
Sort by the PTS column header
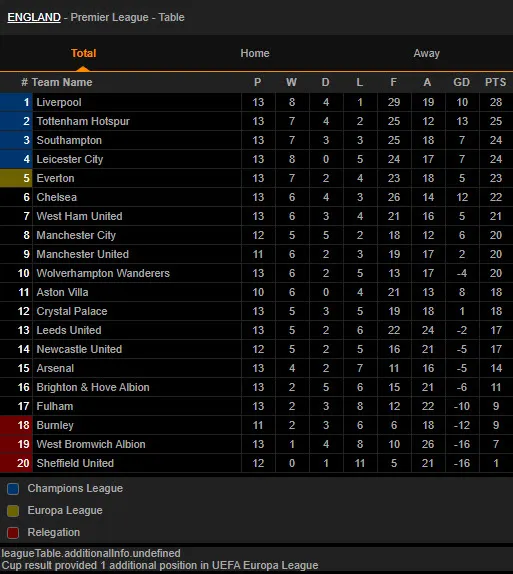coord(495,82)
